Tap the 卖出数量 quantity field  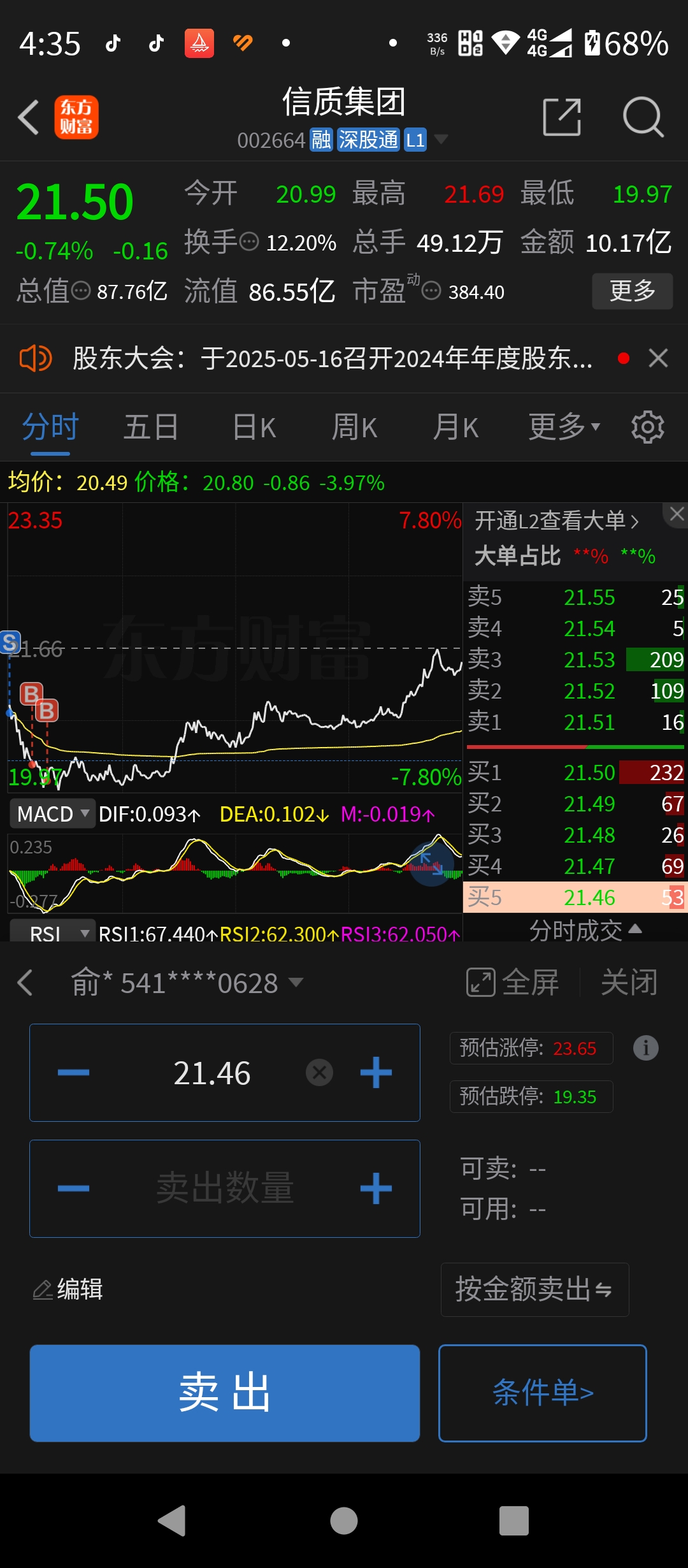(x=225, y=1189)
